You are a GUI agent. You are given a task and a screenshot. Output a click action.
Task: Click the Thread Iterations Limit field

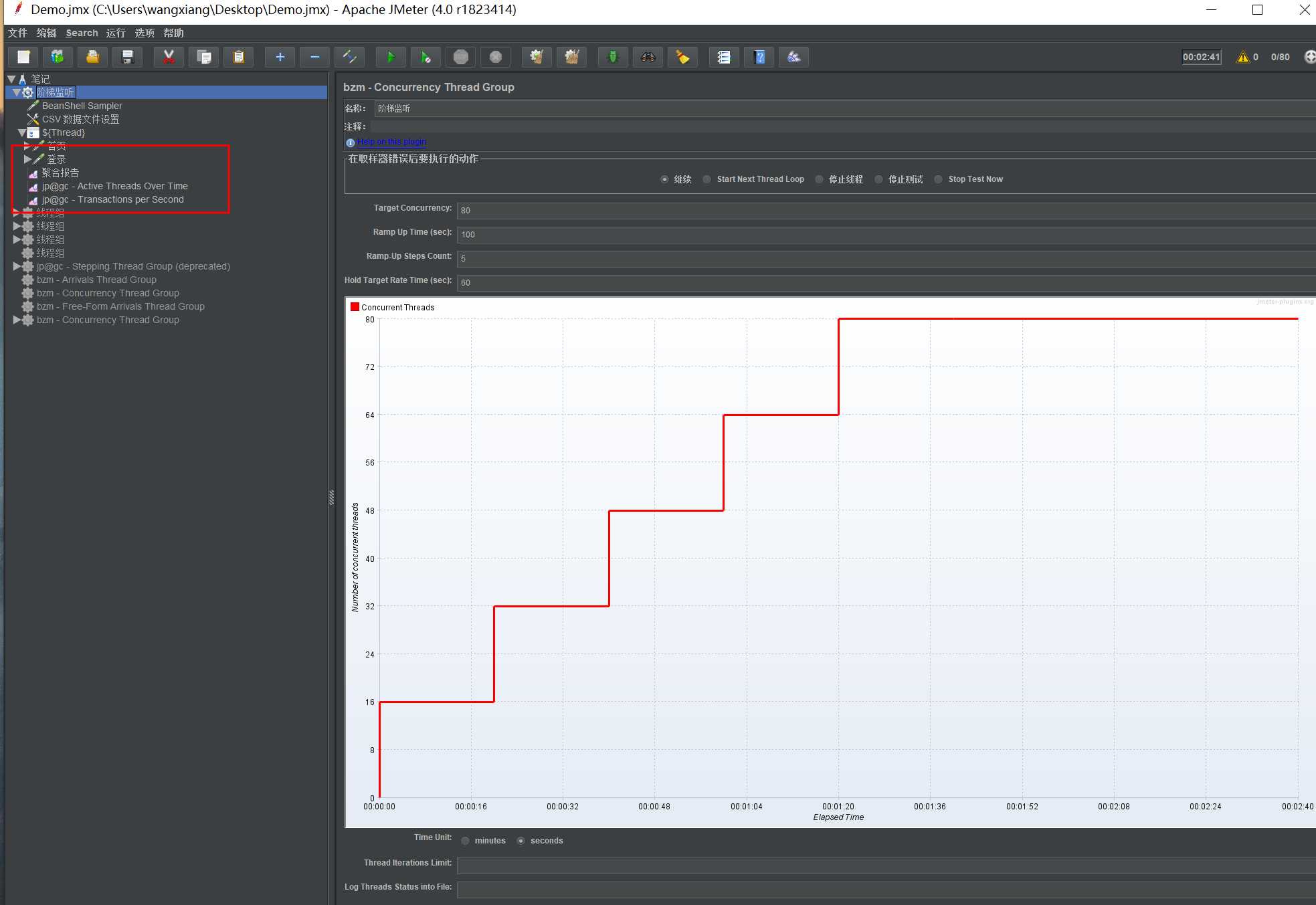point(886,866)
